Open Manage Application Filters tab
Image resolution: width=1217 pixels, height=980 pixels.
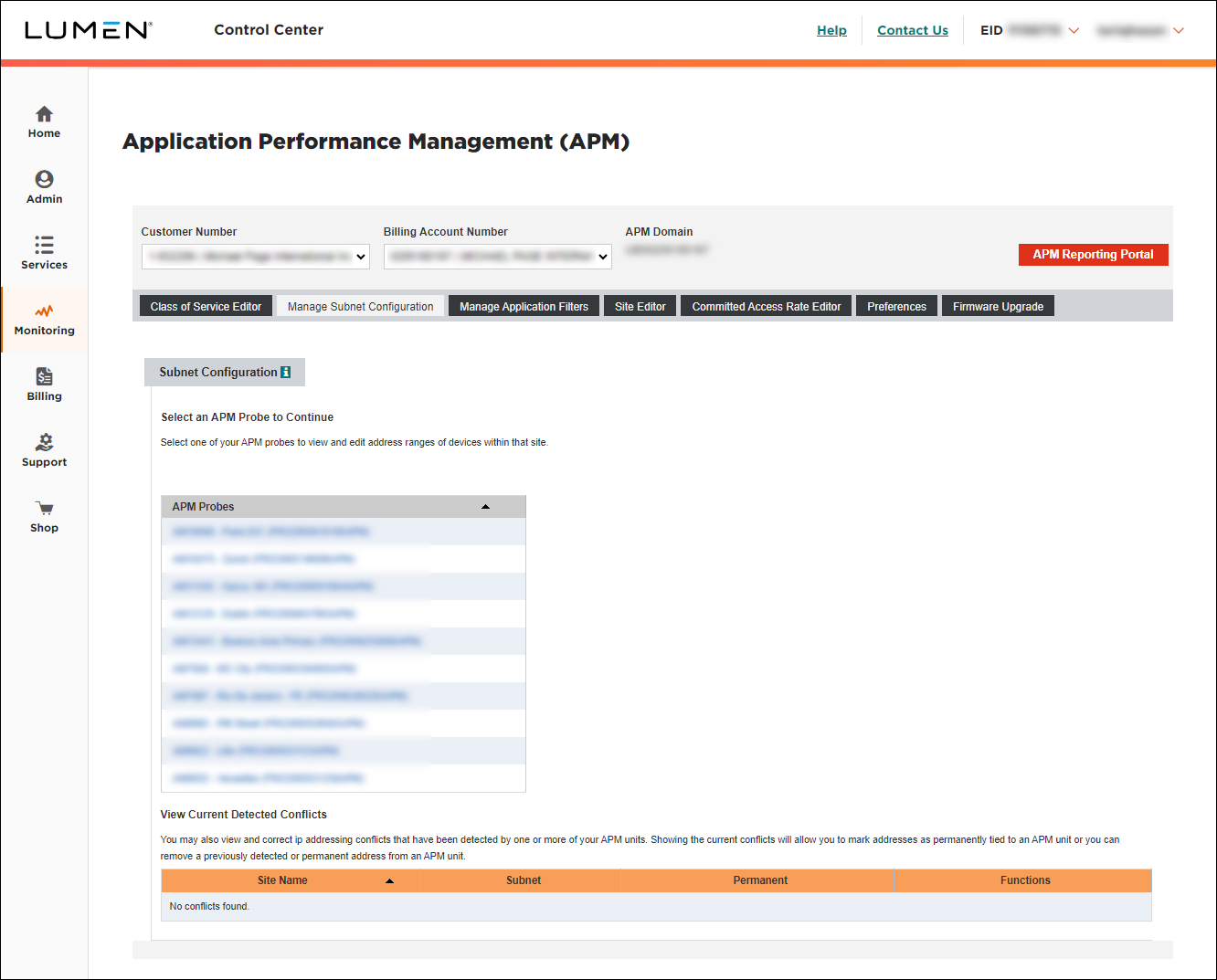[524, 306]
